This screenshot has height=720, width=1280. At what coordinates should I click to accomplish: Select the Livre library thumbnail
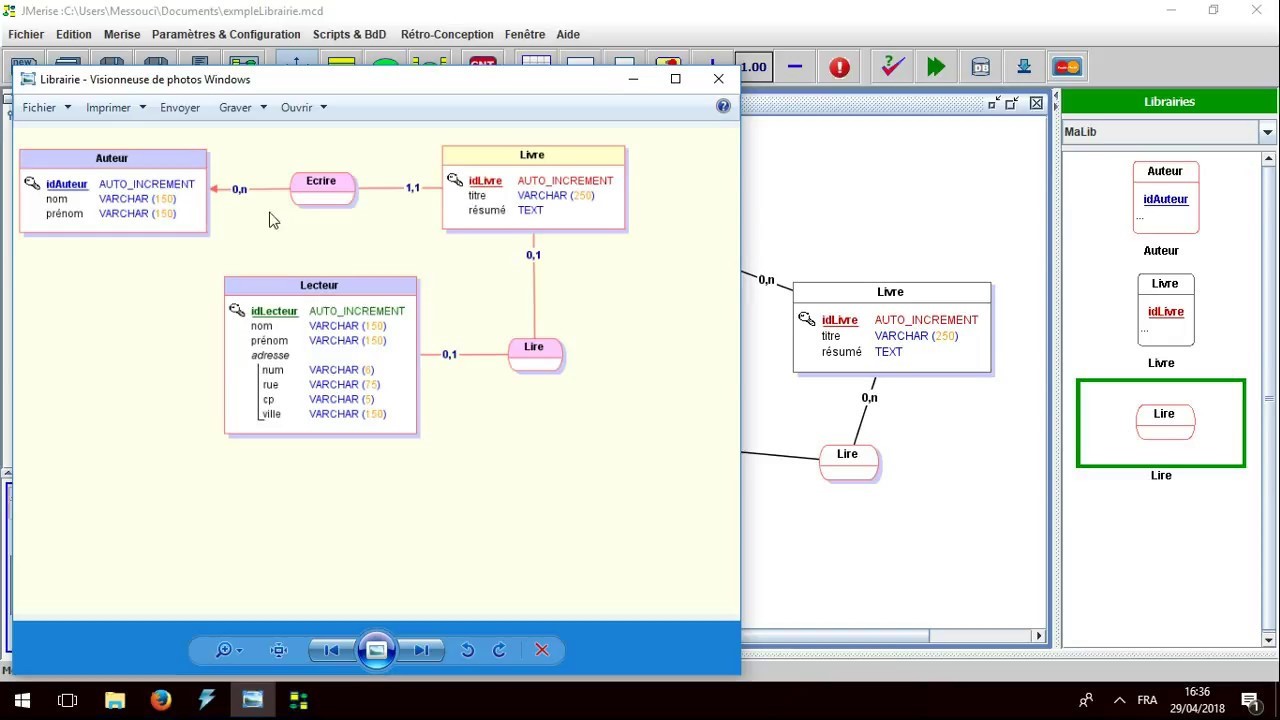tap(1165, 310)
